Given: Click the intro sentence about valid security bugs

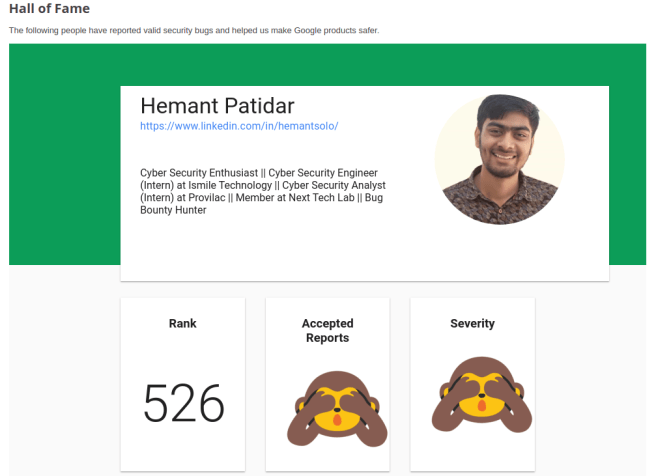Looking at the screenshot, I should 194,30.
